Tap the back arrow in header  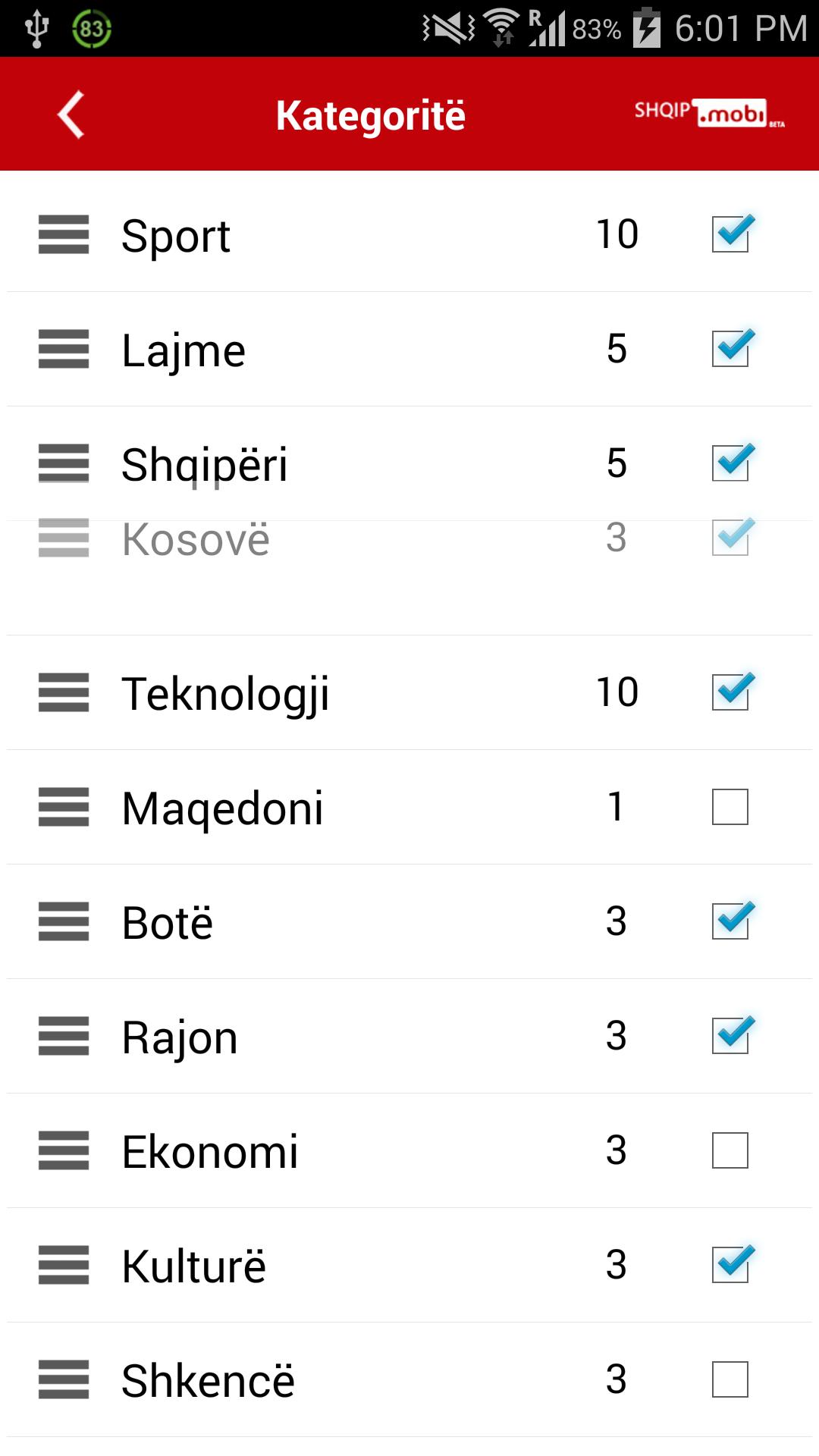[71, 115]
